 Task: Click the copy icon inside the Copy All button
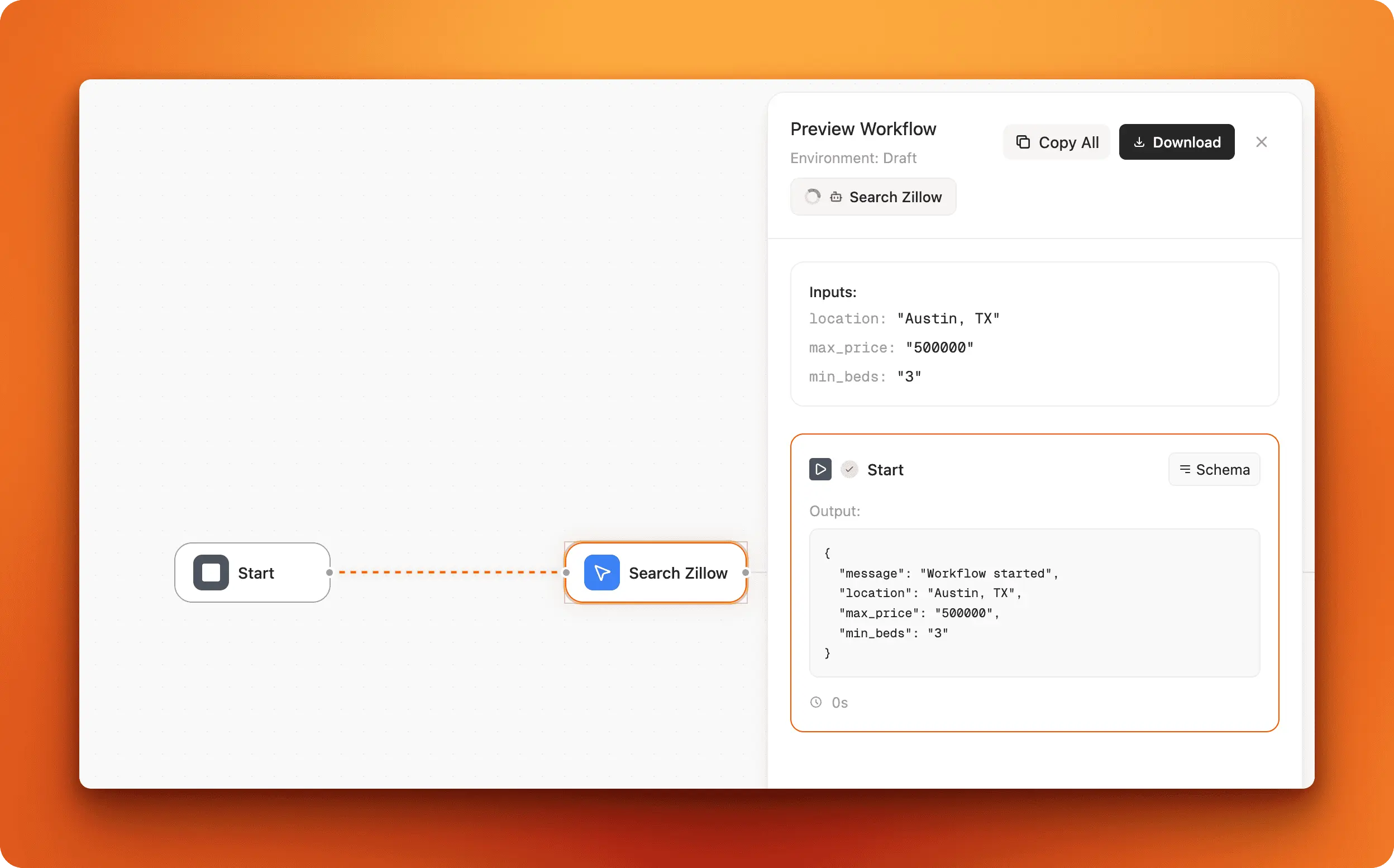[x=1024, y=142]
